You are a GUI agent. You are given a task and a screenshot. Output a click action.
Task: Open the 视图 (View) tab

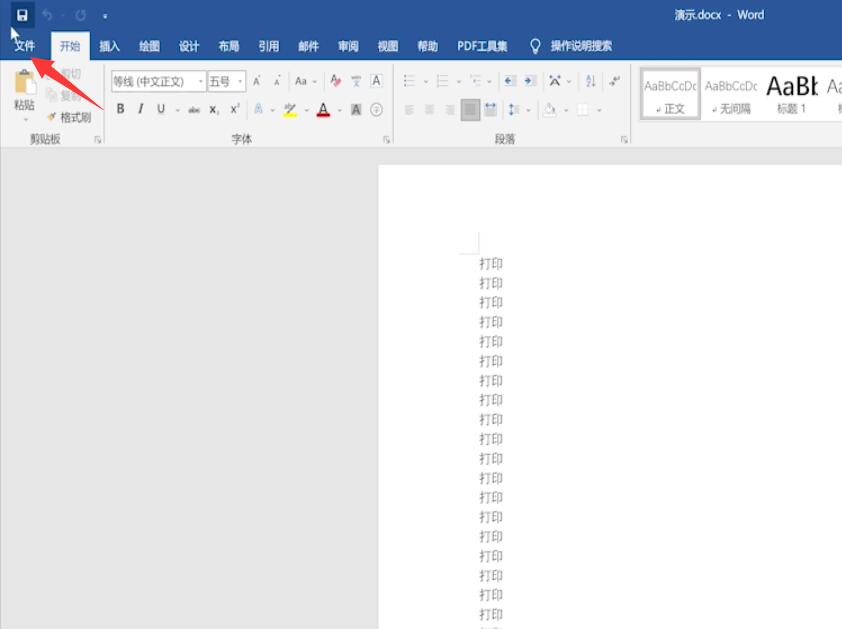coord(388,46)
